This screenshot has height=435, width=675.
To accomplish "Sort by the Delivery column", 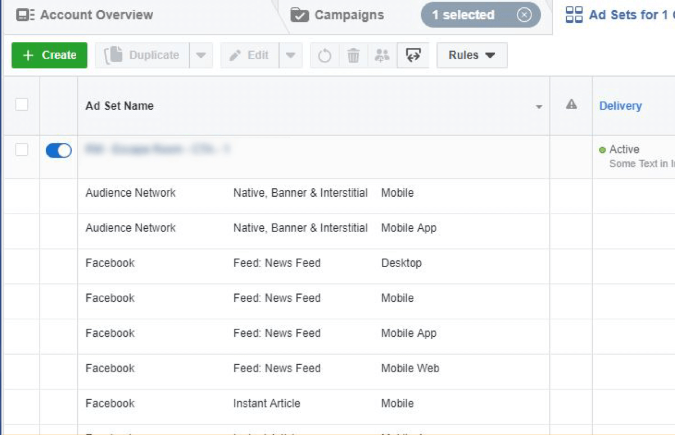I will 620,106.
